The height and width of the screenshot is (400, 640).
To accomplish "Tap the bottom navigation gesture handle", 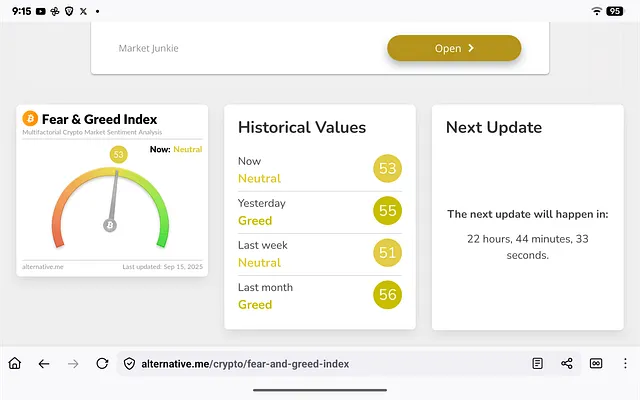I will pyautogui.click(x=320, y=390).
